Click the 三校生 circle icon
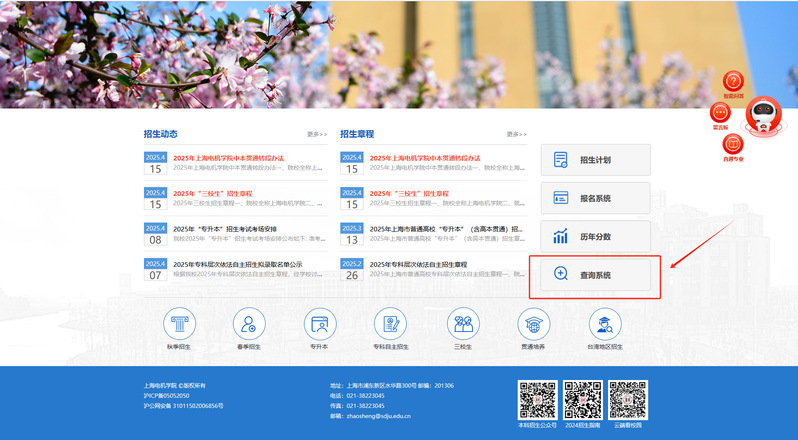 (462, 324)
